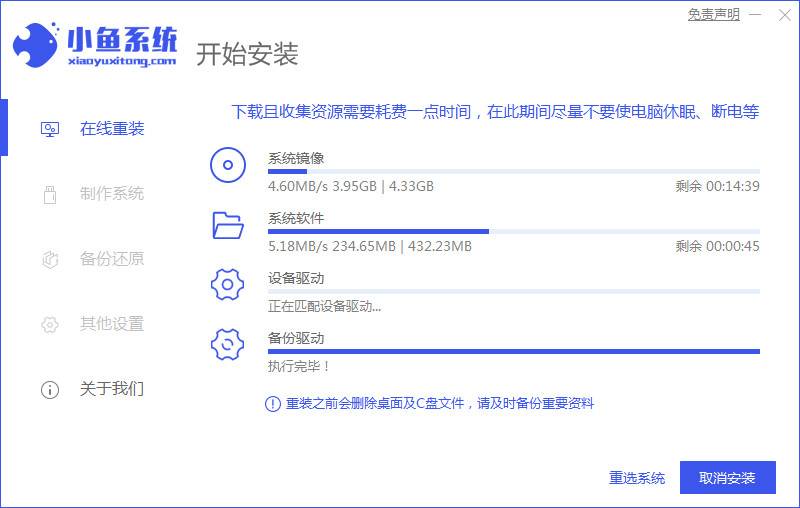Open 备份还原 section
800x508 pixels.
tap(112, 259)
